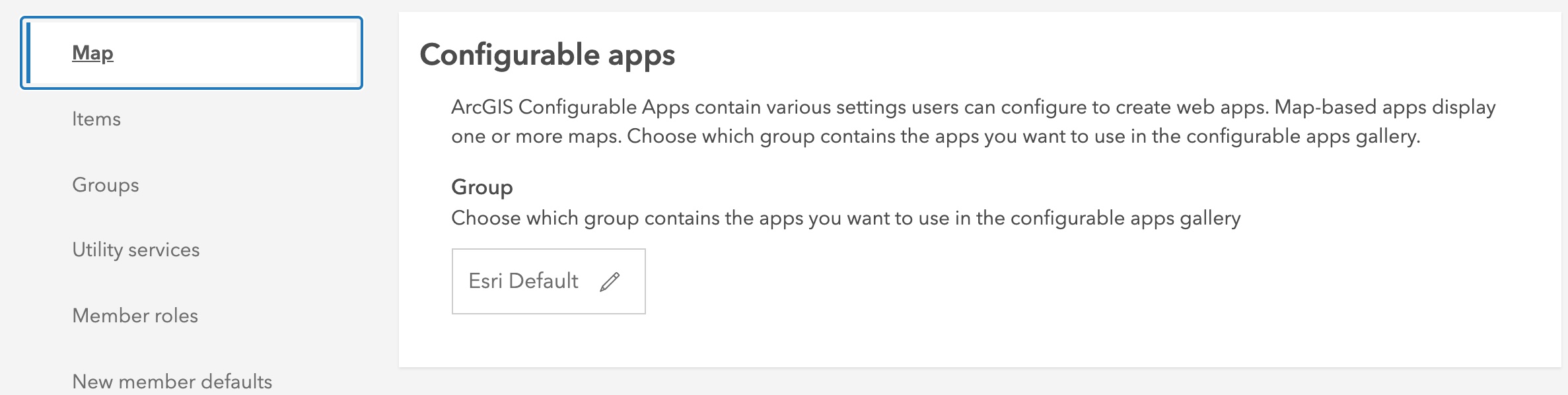The image size is (1568, 395).
Task: Click the word 'defaults' in New member defaults
Action: click(x=236, y=381)
